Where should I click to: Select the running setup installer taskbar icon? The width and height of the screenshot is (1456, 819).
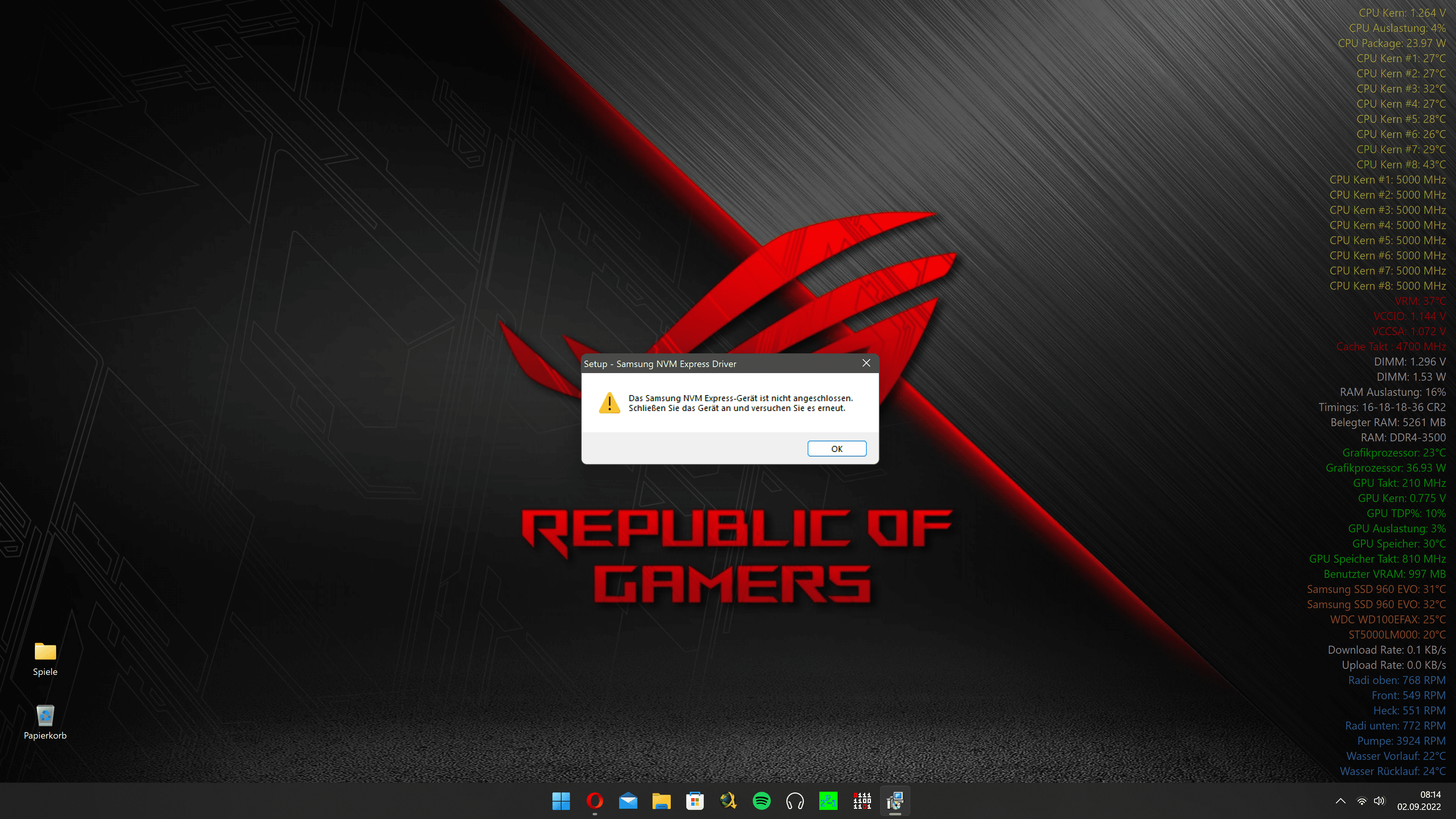click(x=895, y=800)
